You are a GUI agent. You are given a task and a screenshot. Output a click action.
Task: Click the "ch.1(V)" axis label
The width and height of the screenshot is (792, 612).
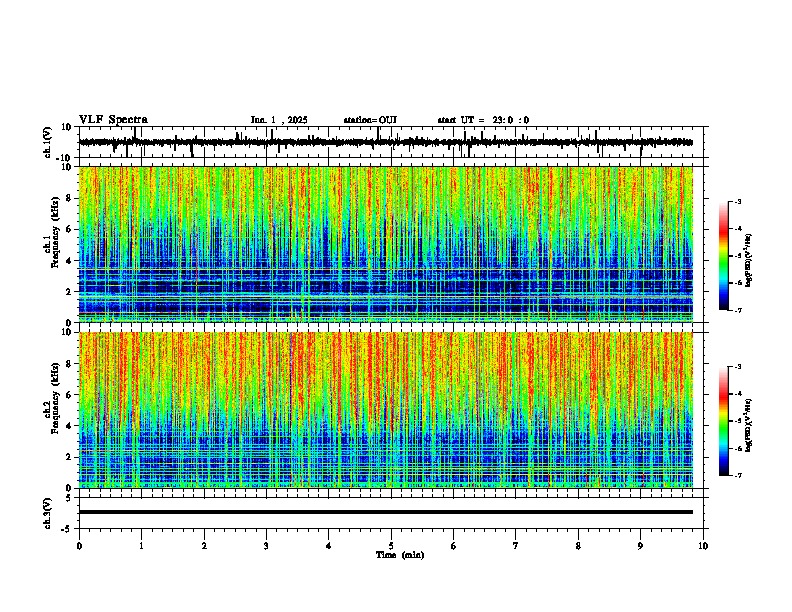tap(48, 142)
